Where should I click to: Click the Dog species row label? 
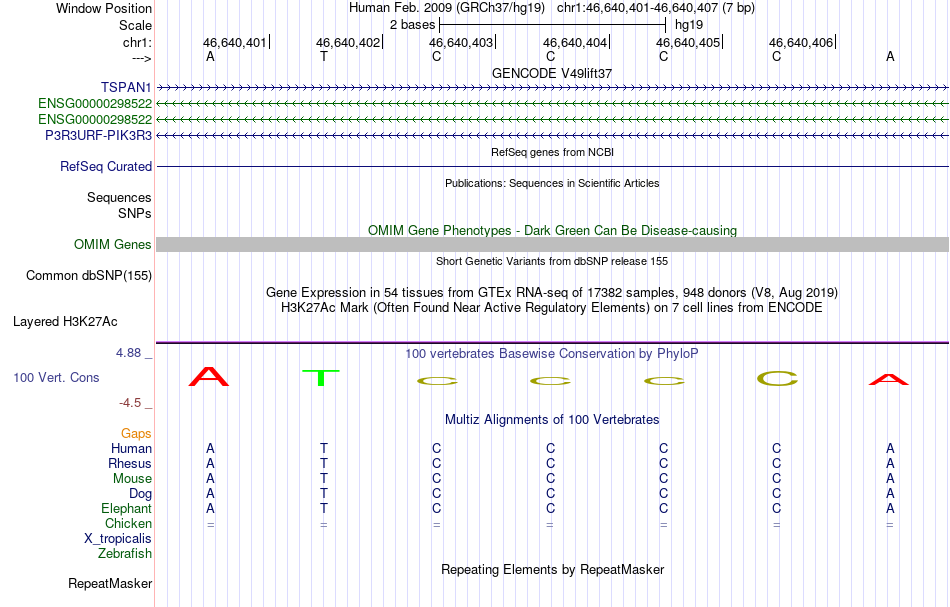pyautogui.click(x=141, y=494)
